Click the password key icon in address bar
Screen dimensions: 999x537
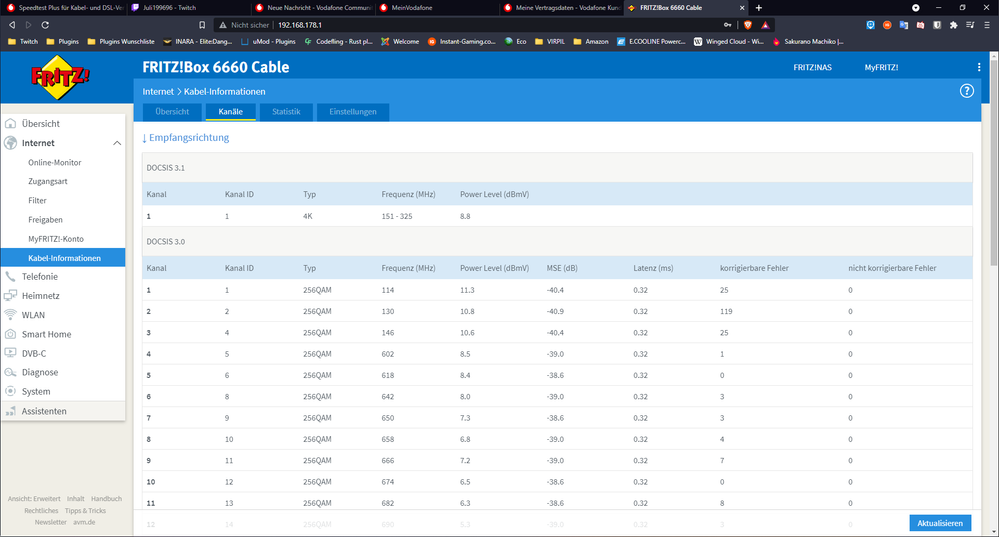pos(728,25)
